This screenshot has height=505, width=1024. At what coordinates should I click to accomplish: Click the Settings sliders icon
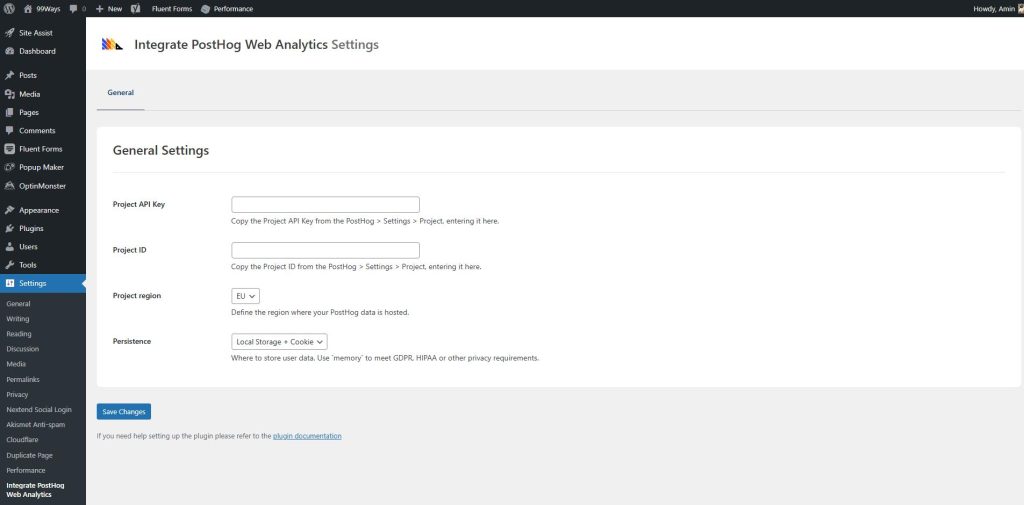coord(9,284)
